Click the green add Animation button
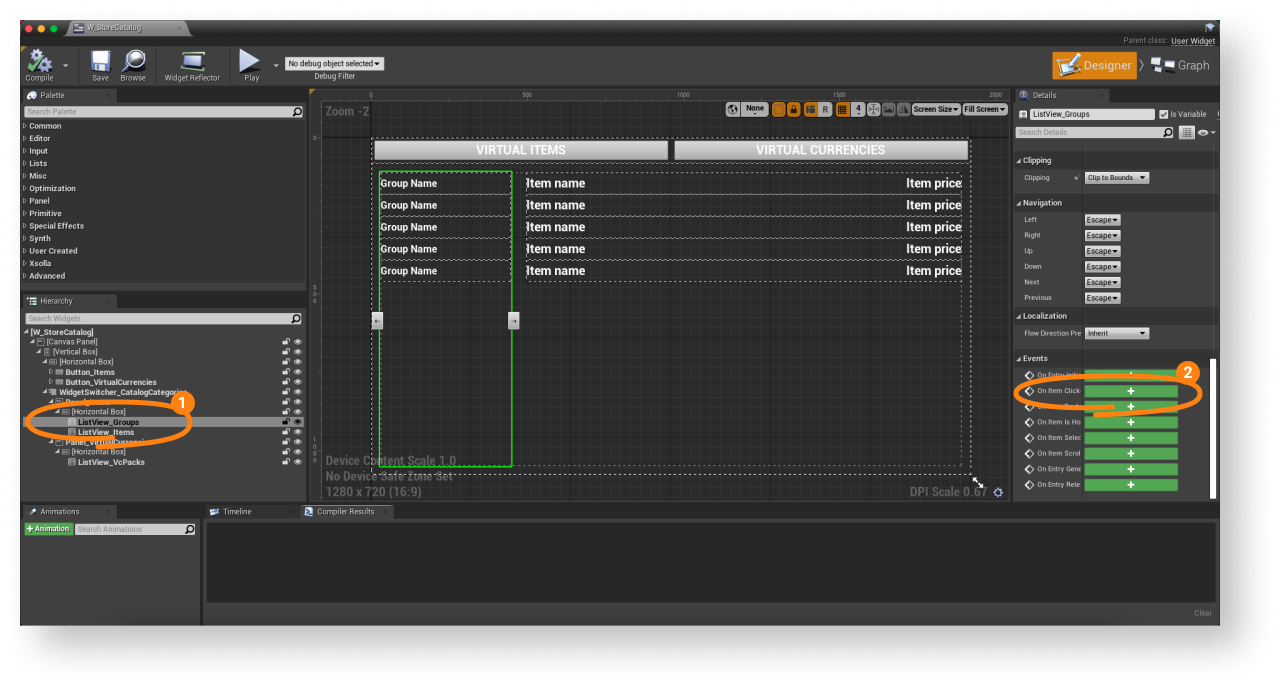Viewport: 1280px width, 686px height. tap(49, 529)
